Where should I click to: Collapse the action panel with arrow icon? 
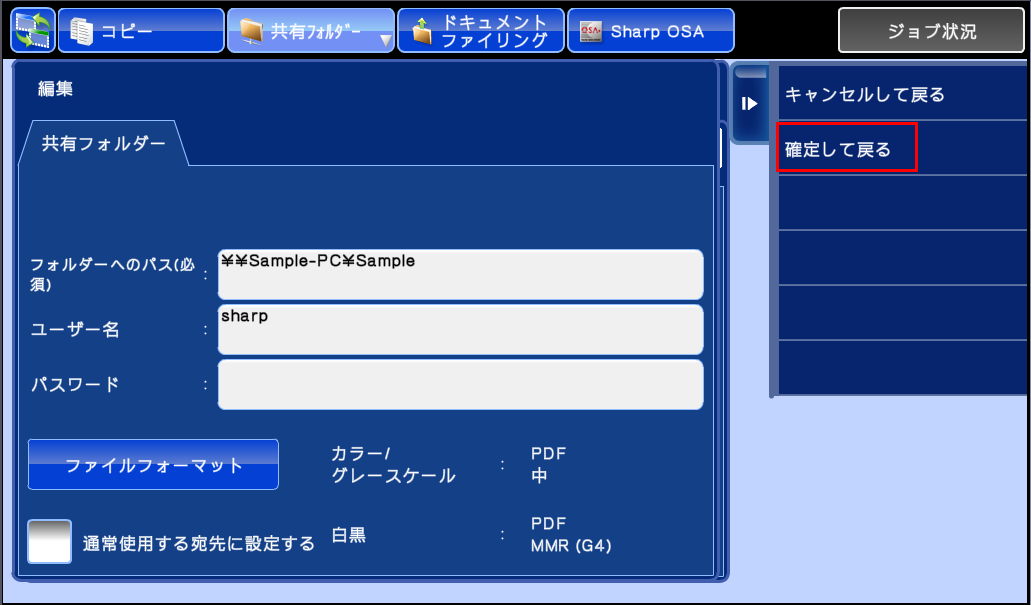pyautogui.click(x=749, y=103)
